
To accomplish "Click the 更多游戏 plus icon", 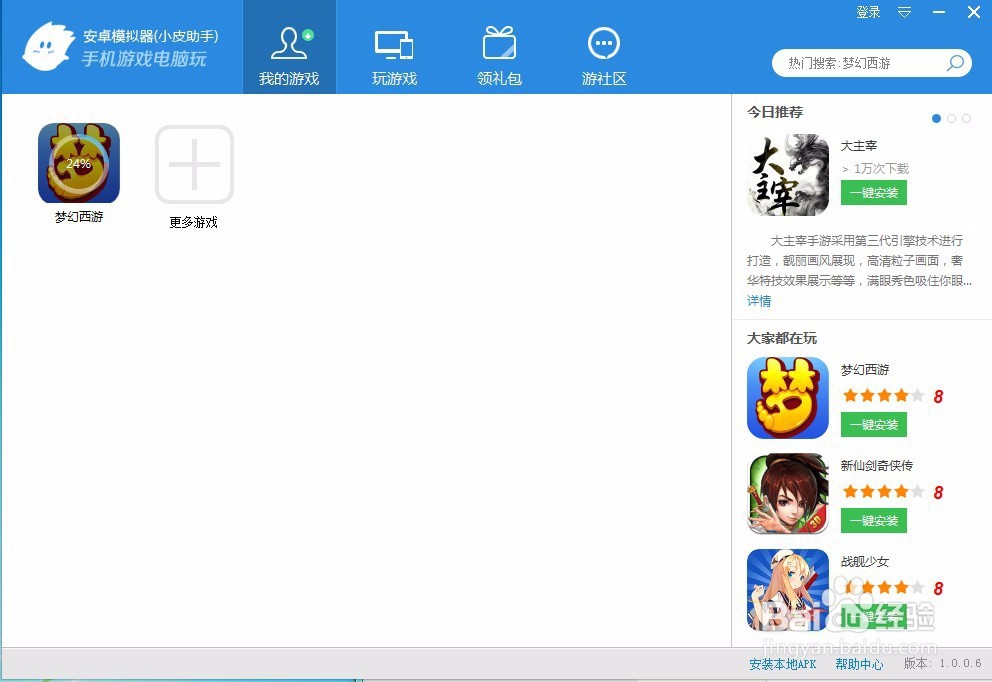I will (194, 164).
